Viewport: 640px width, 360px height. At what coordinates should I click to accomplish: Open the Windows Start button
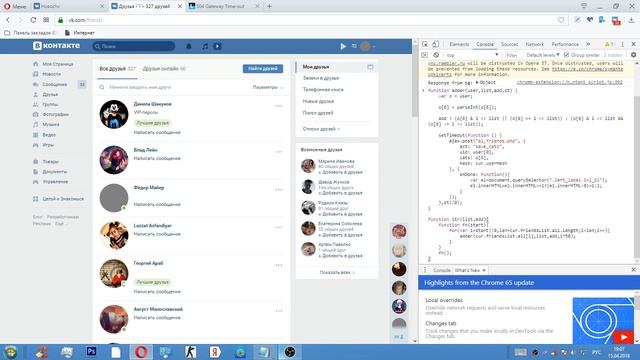click(x=11, y=352)
